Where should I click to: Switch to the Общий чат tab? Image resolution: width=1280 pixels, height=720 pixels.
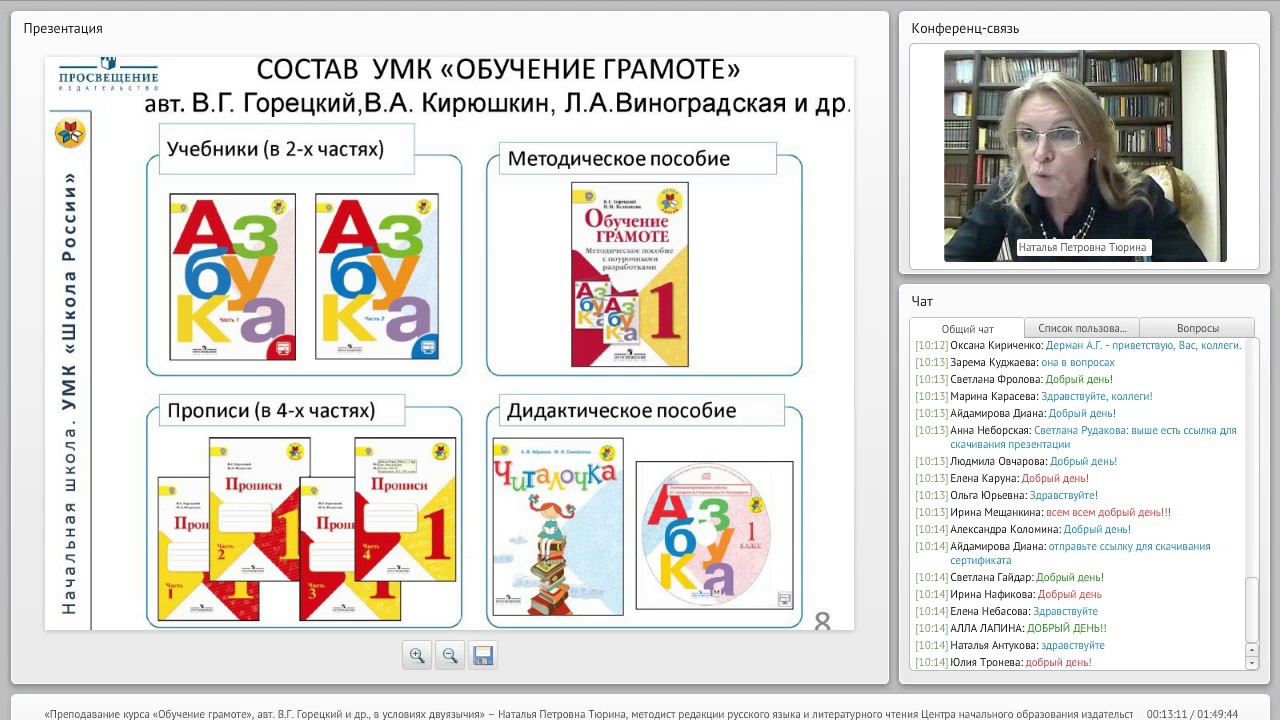pos(967,328)
